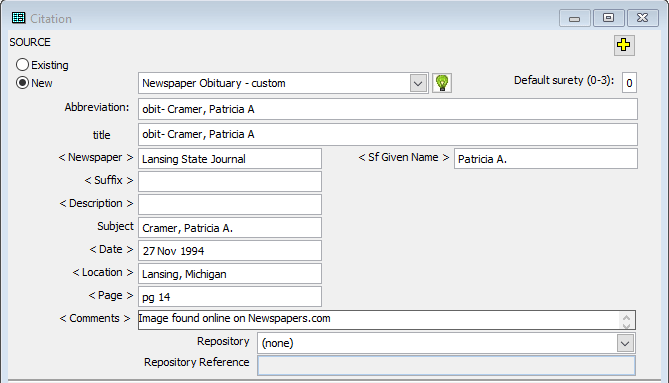Click the title input field
The width and height of the screenshot is (669, 383).
pos(387,134)
